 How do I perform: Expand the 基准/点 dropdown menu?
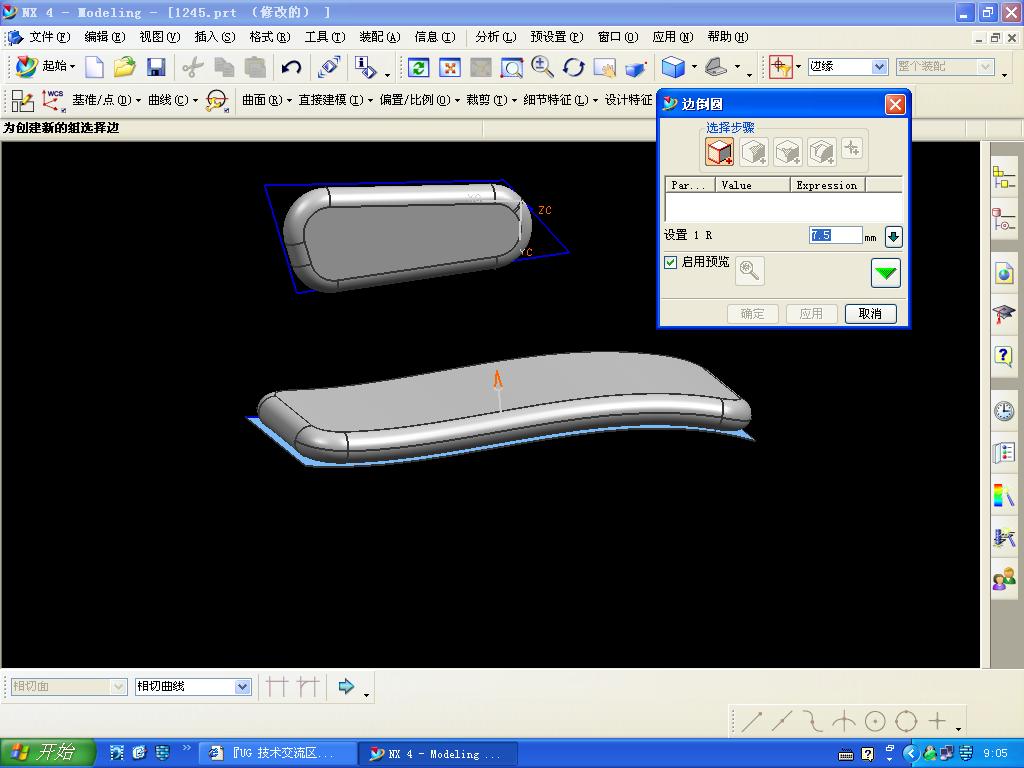tap(106, 100)
